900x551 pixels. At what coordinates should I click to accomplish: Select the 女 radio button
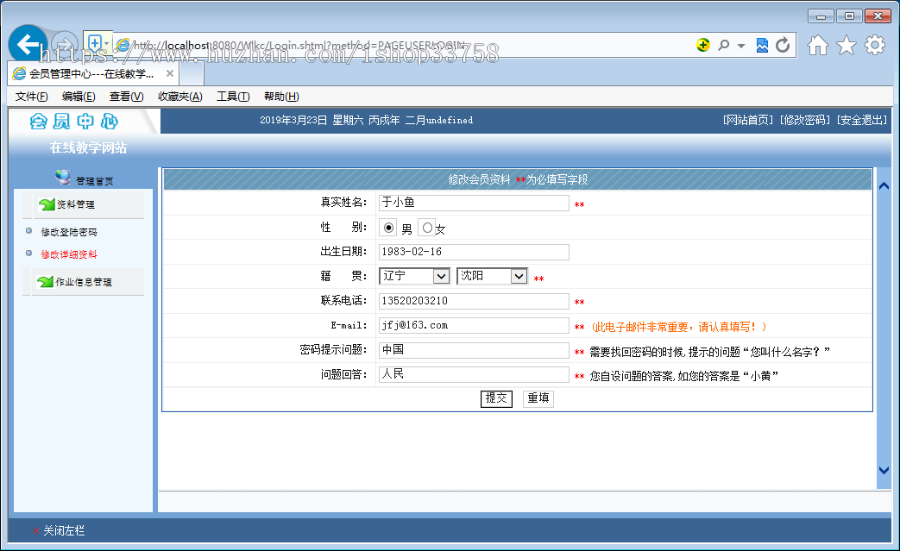pos(426,228)
